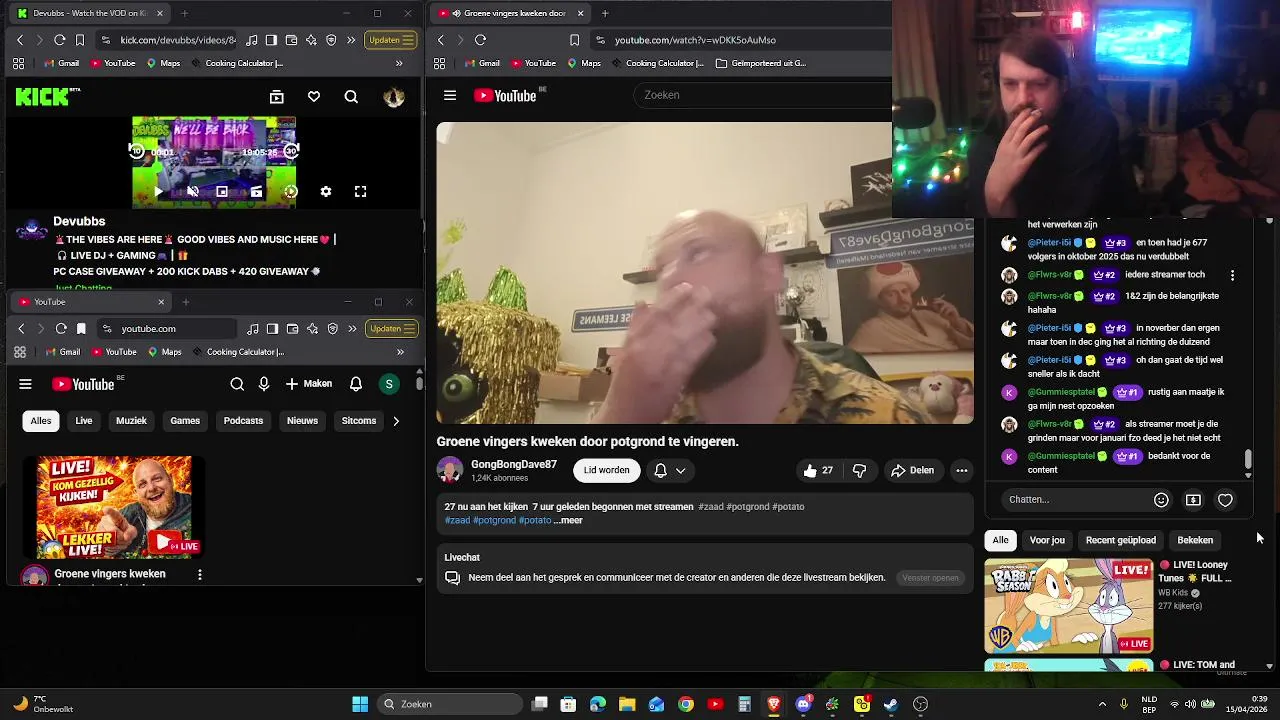Select the Voor jou recommendations chip

point(1047,540)
